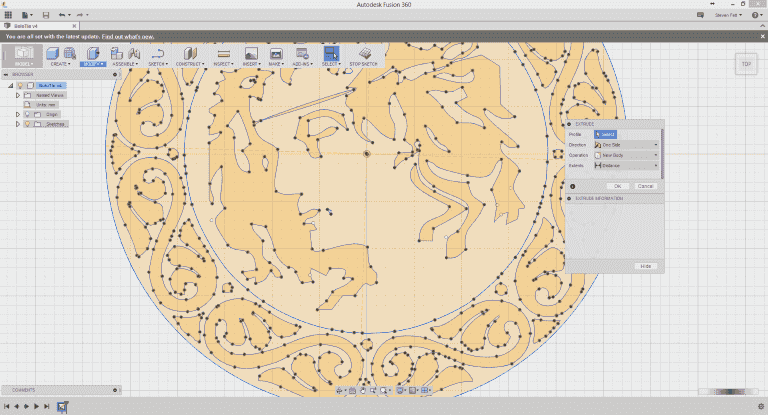This screenshot has width=768, height=415.
Task: Toggle visibility bulb of Sketches folder
Action: point(27,124)
